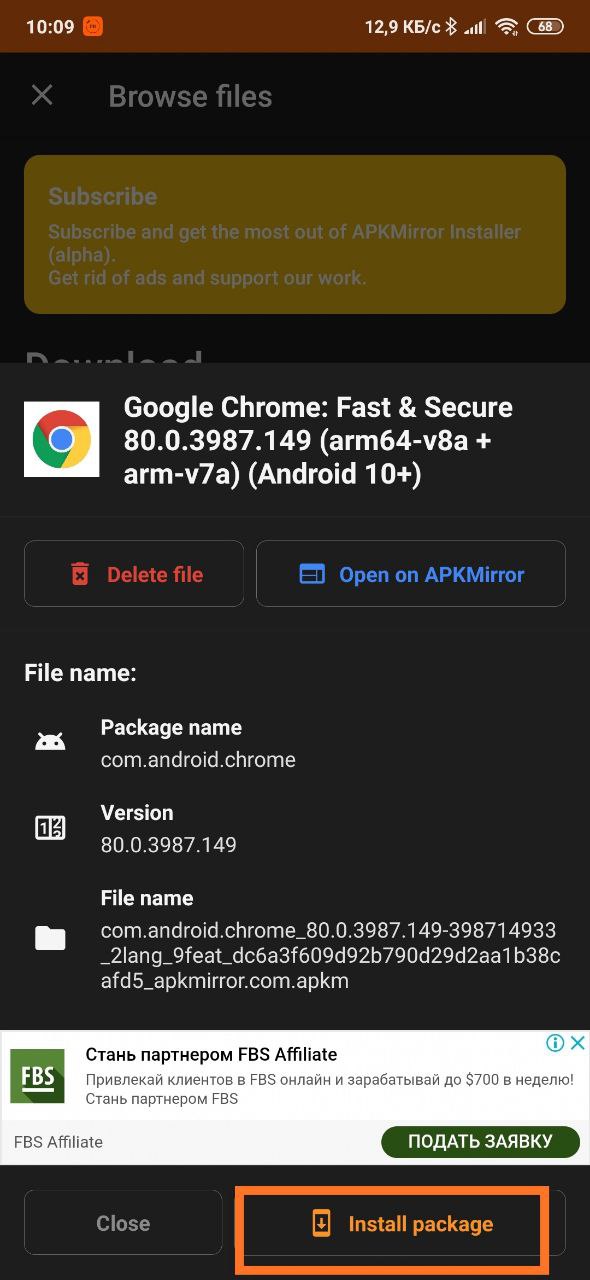Select the com.android.chrome package name text
The height and width of the screenshot is (1280, 590).
click(x=198, y=760)
